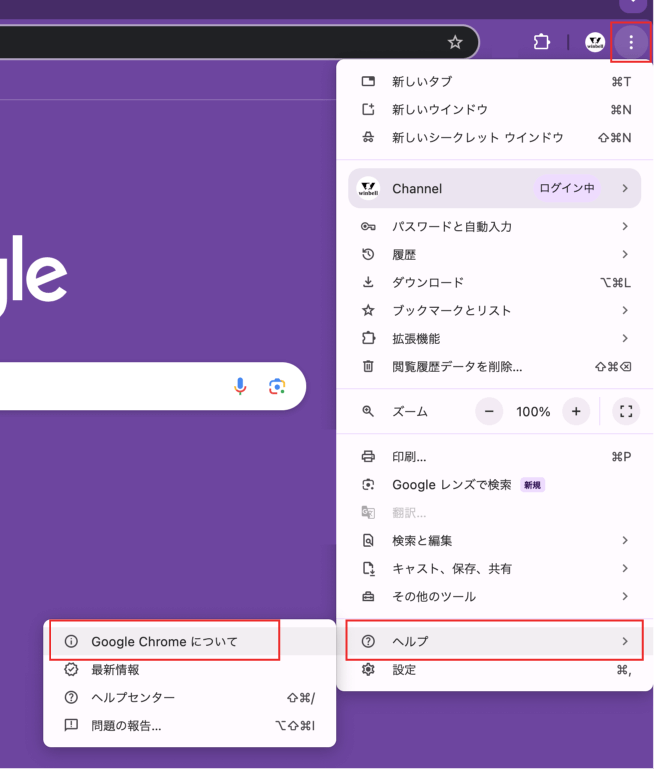
Task: Open 新しいシークレット ウインドウ
Action: click(495, 137)
